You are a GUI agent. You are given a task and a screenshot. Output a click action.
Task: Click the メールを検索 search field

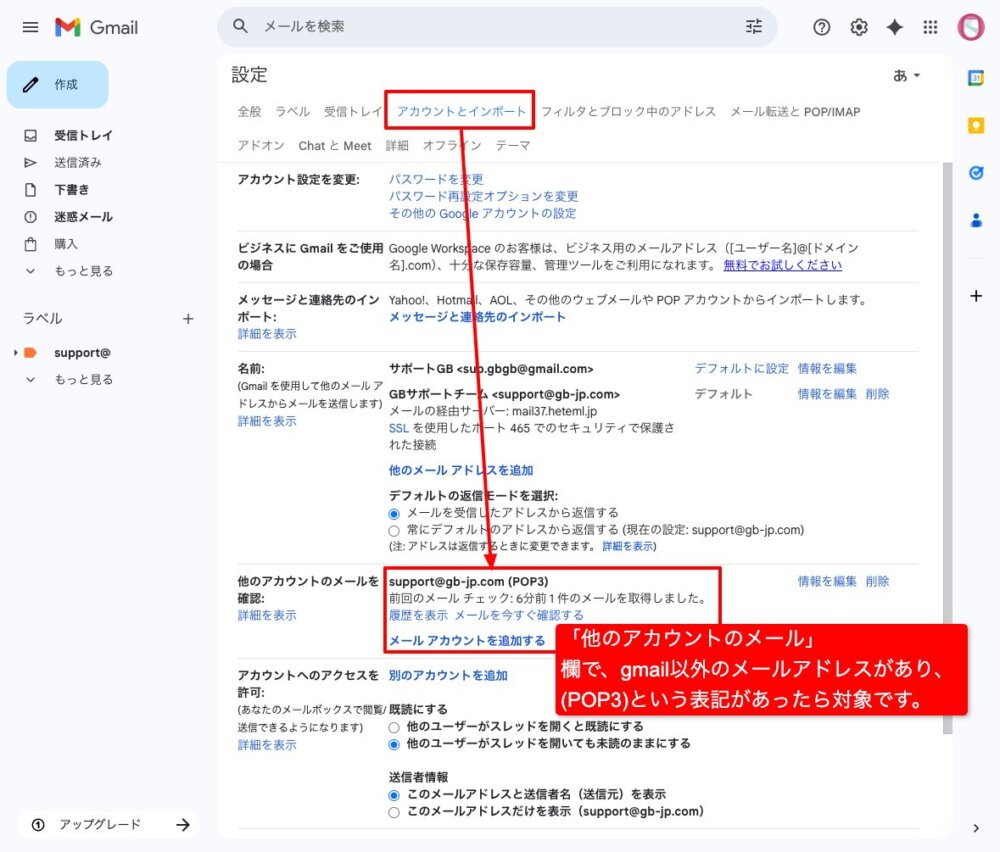(x=480, y=27)
